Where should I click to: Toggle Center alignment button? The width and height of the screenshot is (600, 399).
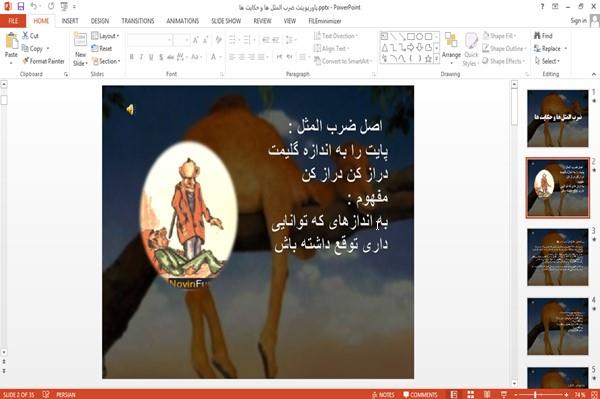[241, 57]
